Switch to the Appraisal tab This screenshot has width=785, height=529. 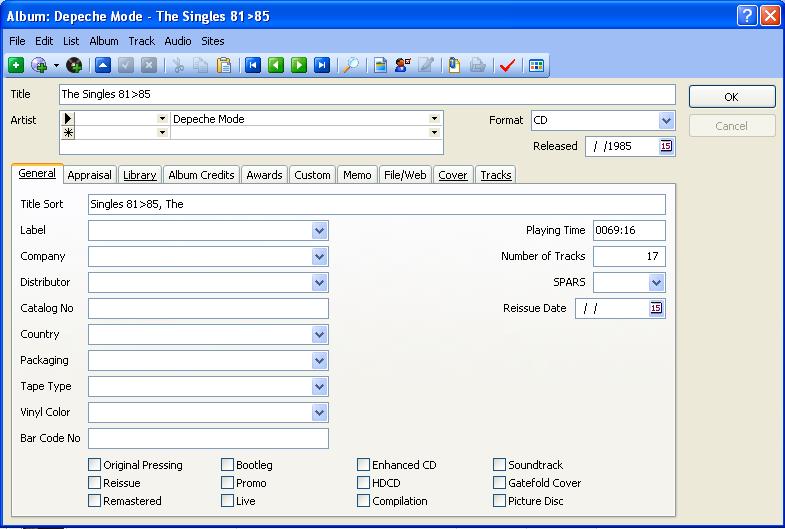(x=90, y=175)
